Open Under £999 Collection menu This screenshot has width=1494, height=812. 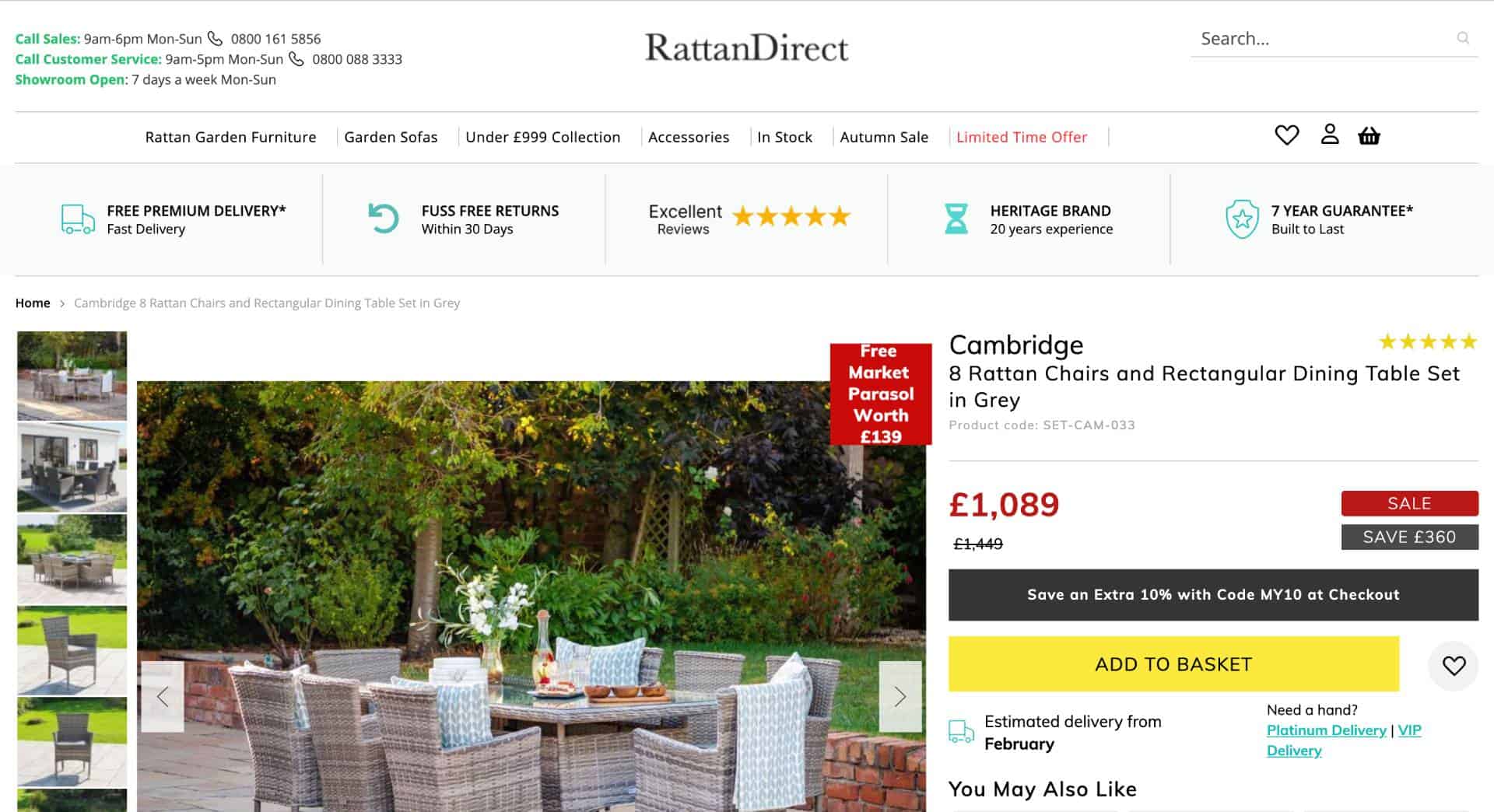(x=542, y=137)
